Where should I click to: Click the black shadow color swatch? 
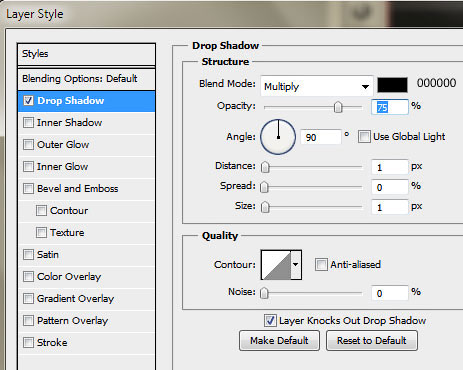click(x=392, y=85)
